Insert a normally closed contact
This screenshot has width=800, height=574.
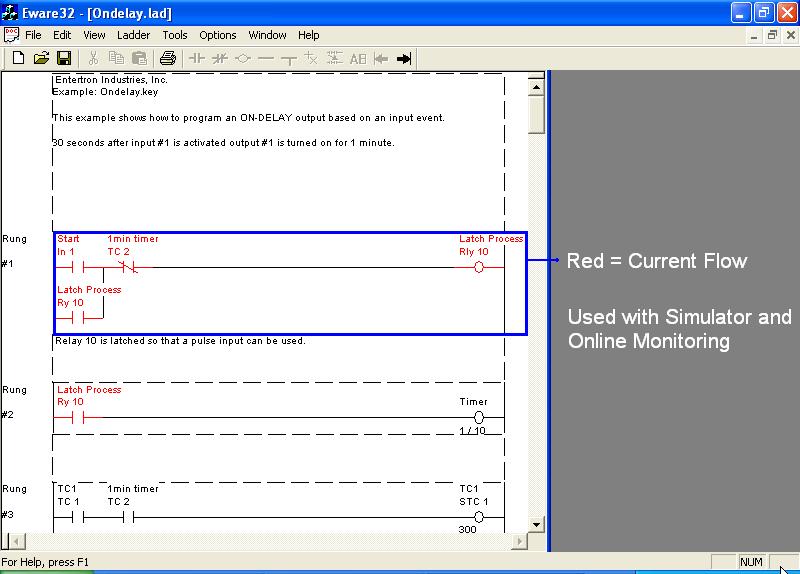[x=220, y=59]
